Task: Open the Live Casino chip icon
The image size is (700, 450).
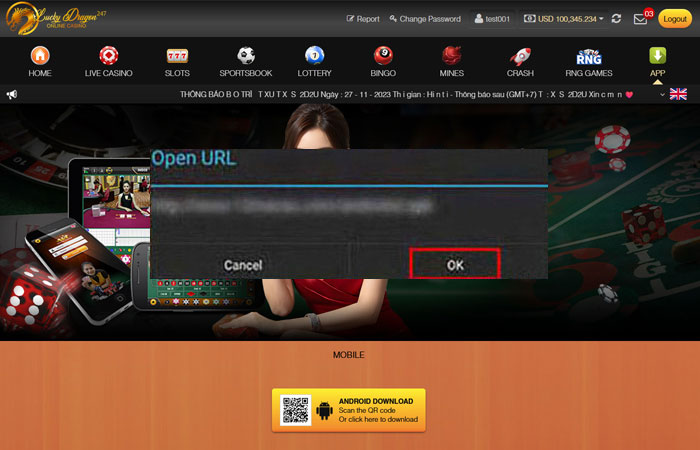Action: coord(107,56)
